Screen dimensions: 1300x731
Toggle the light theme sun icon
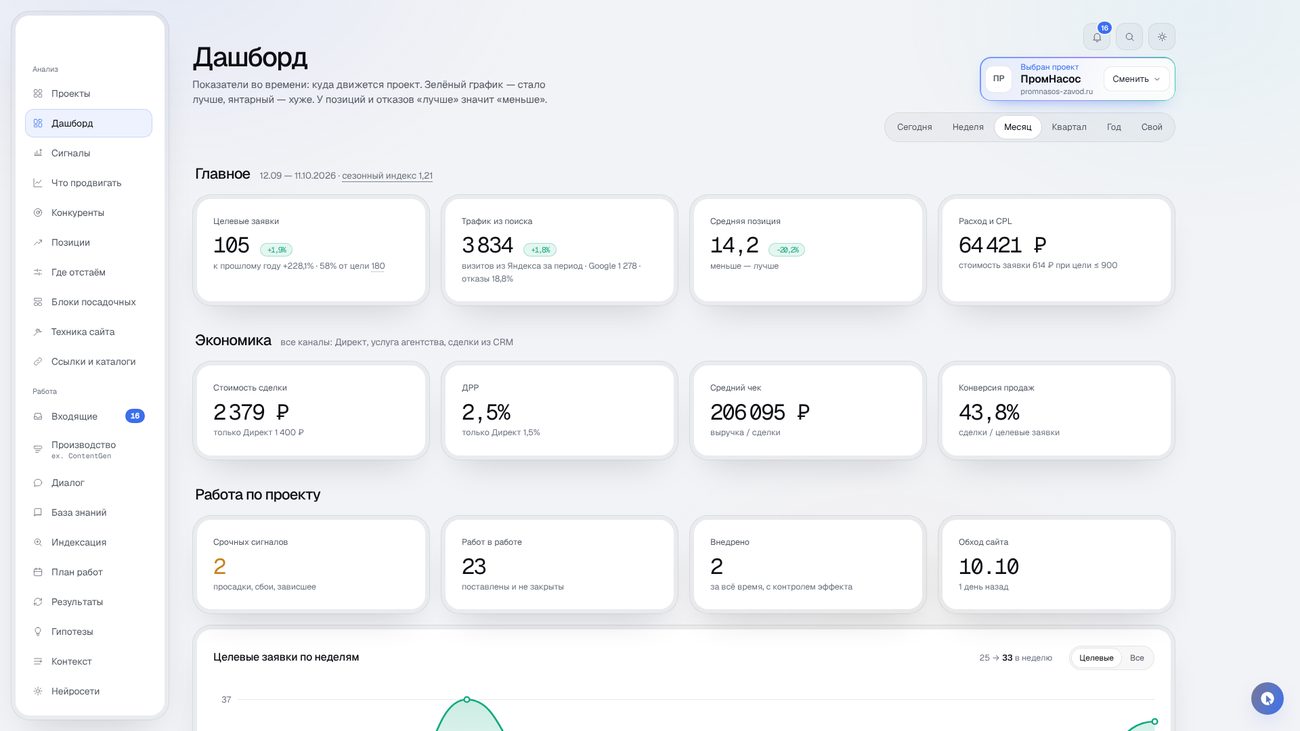[x=1162, y=37]
